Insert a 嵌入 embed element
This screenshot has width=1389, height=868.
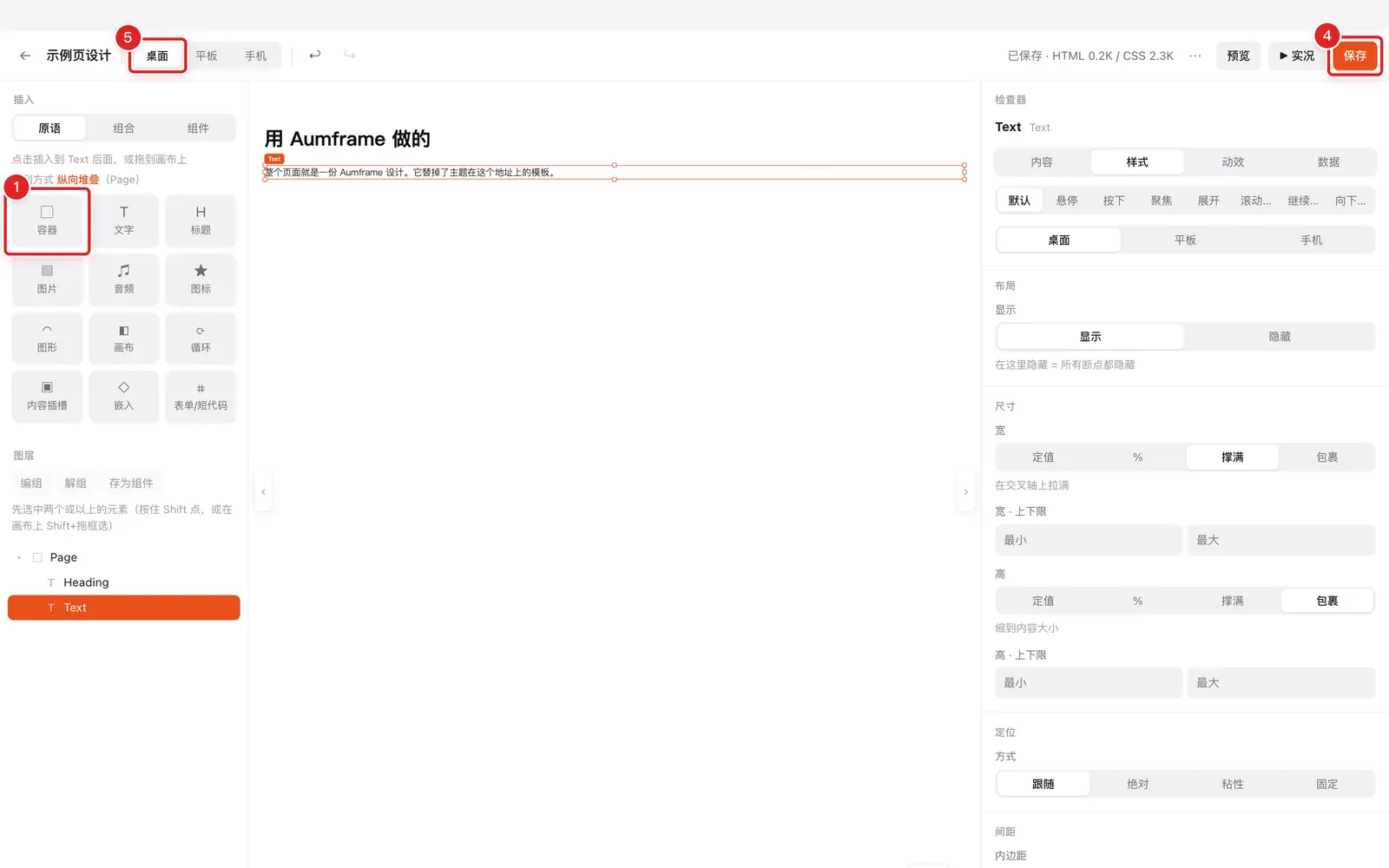click(x=124, y=397)
